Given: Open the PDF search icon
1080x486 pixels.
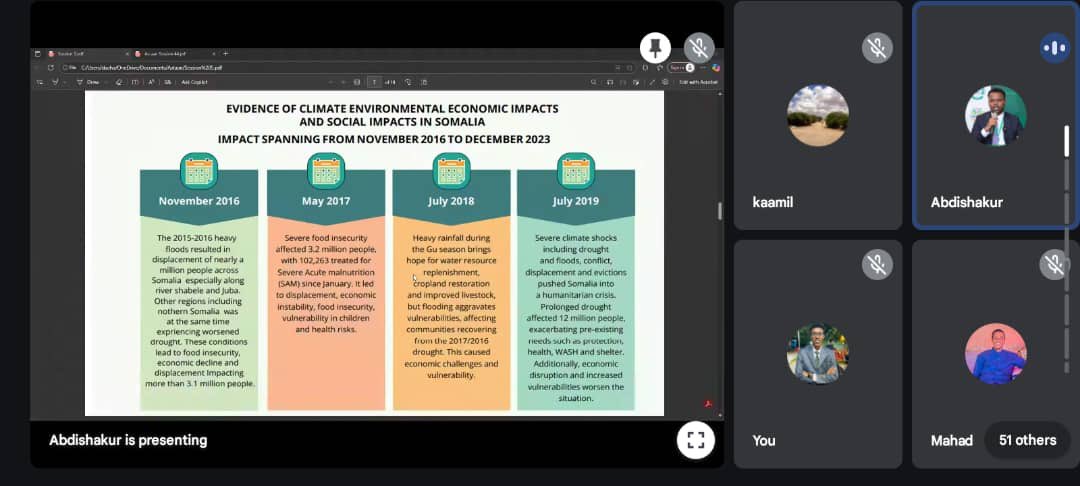Looking at the screenshot, I should (593, 82).
